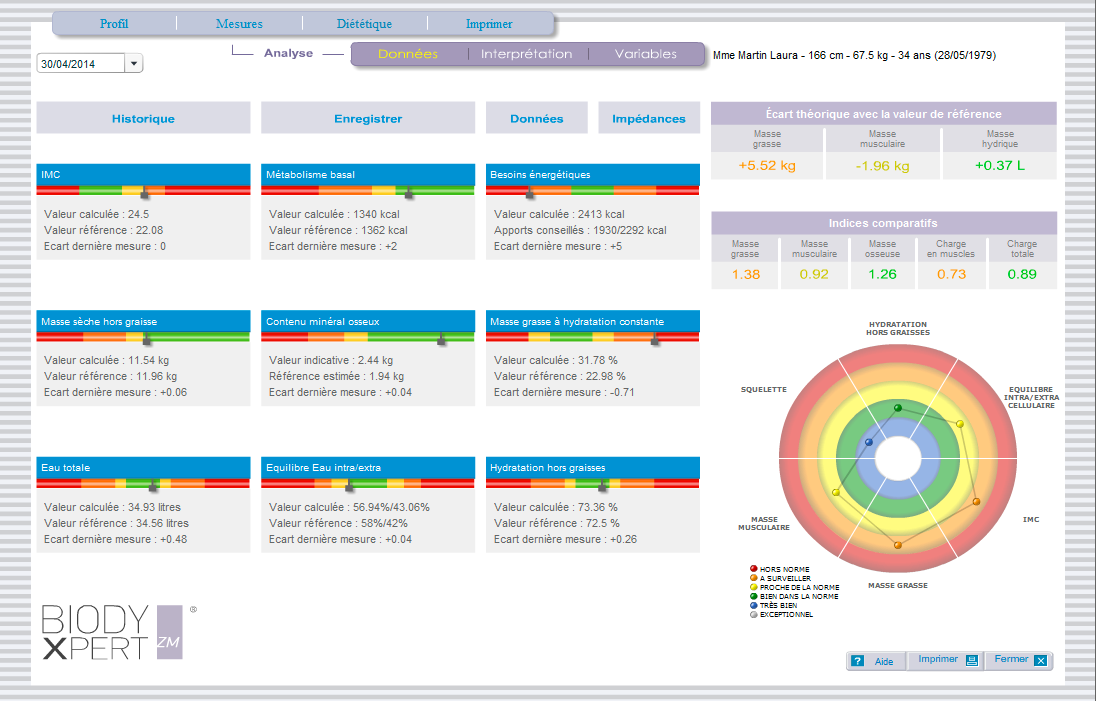Open the Impédances button
1096x701 pixels.
(649, 118)
